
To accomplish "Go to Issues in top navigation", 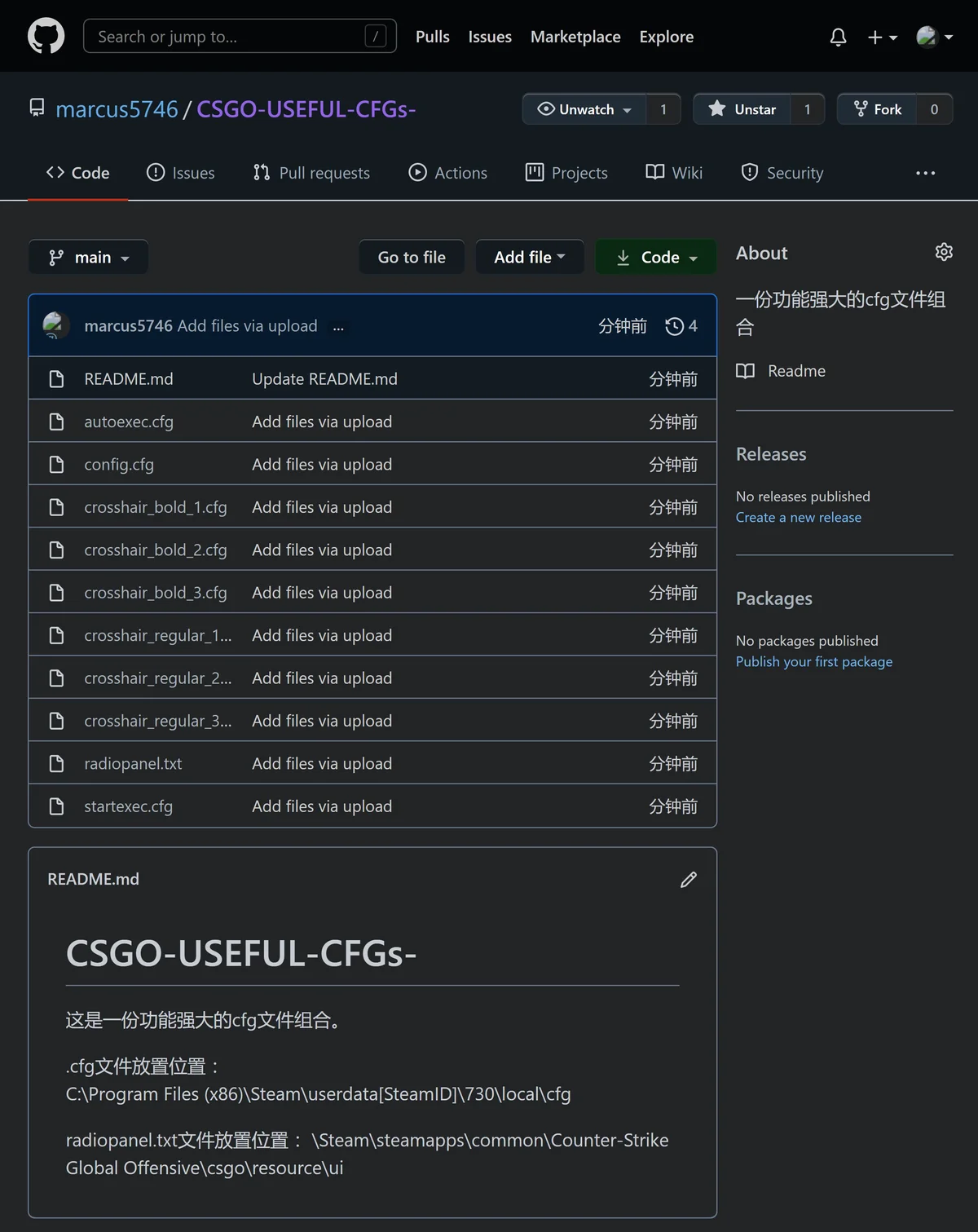I will tap(490, 37).
